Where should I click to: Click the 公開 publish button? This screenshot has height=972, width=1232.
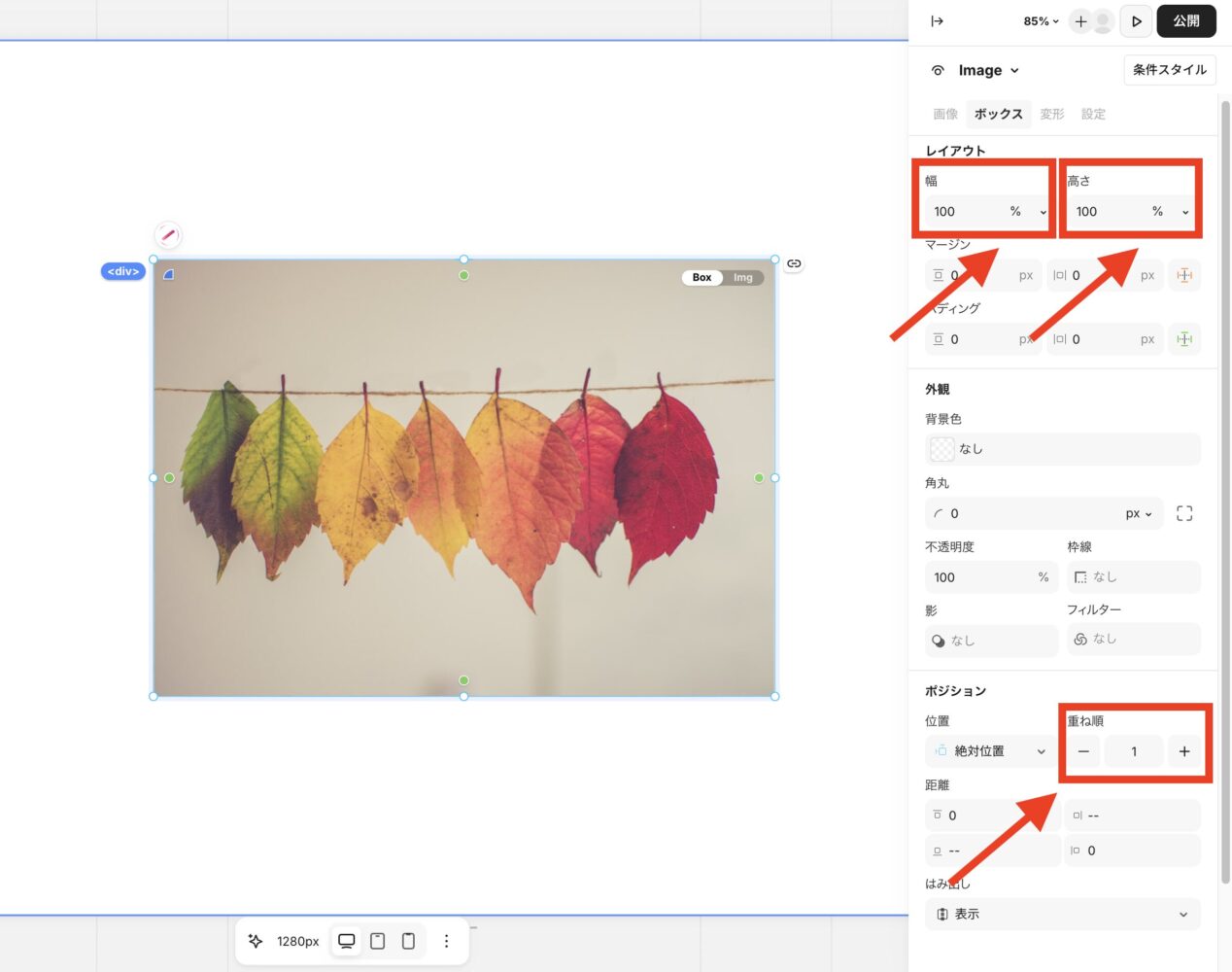click(x=1185, y=21)
